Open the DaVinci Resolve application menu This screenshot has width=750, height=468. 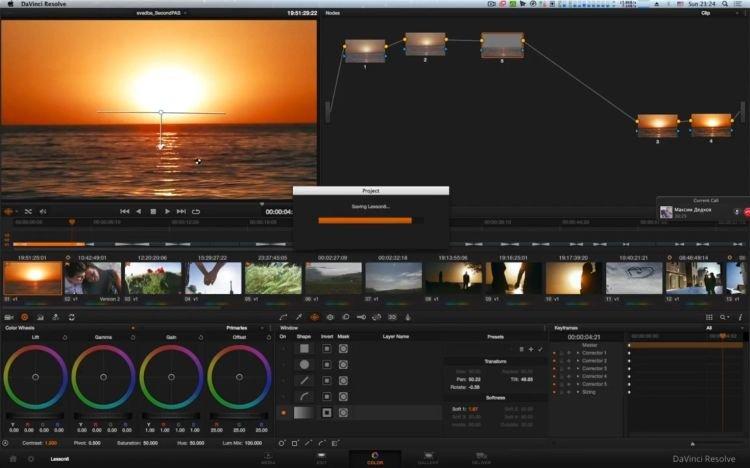(x=44, y=4)
